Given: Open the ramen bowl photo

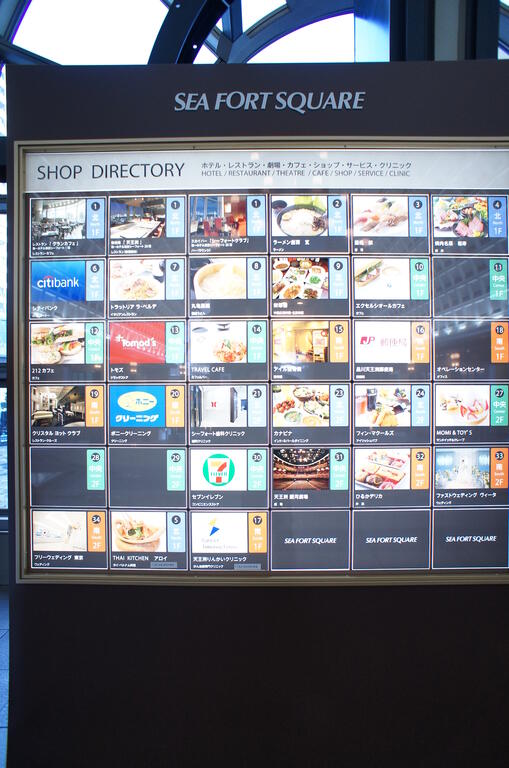Looking at the screenshot, I should coord(300,216).
